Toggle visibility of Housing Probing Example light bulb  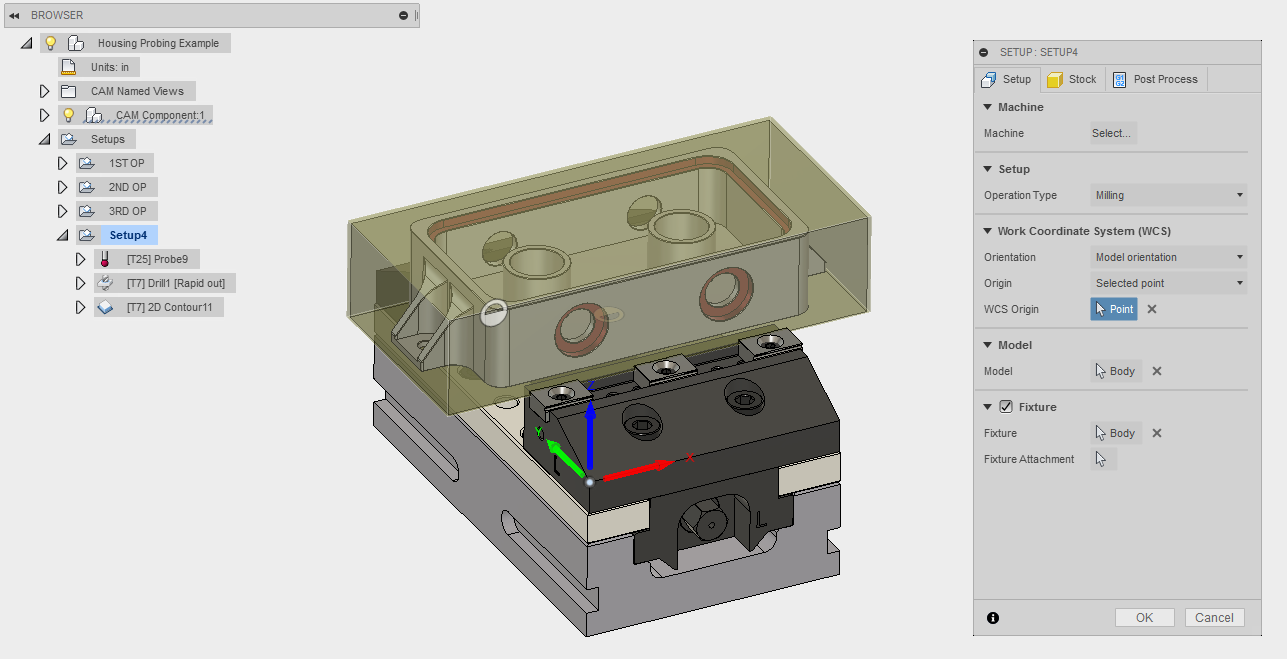tap(50, 42)
